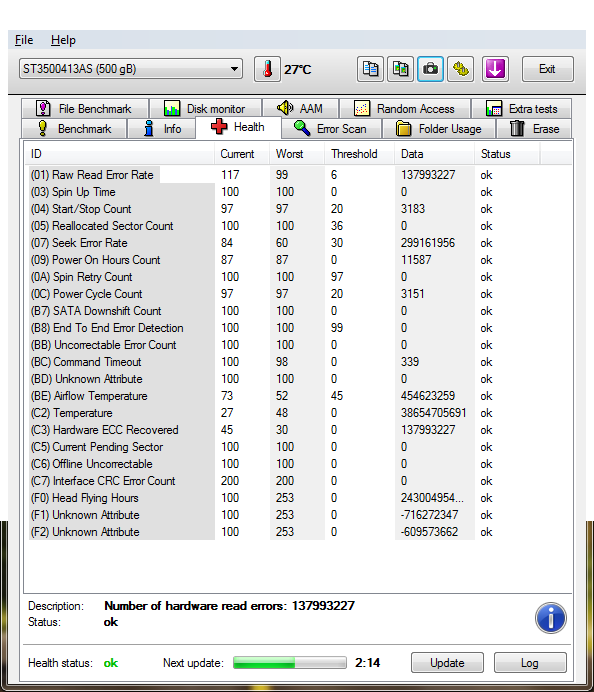Click the Update button
The height and width of the screenshot is (692, 594).
pos(447,663)
